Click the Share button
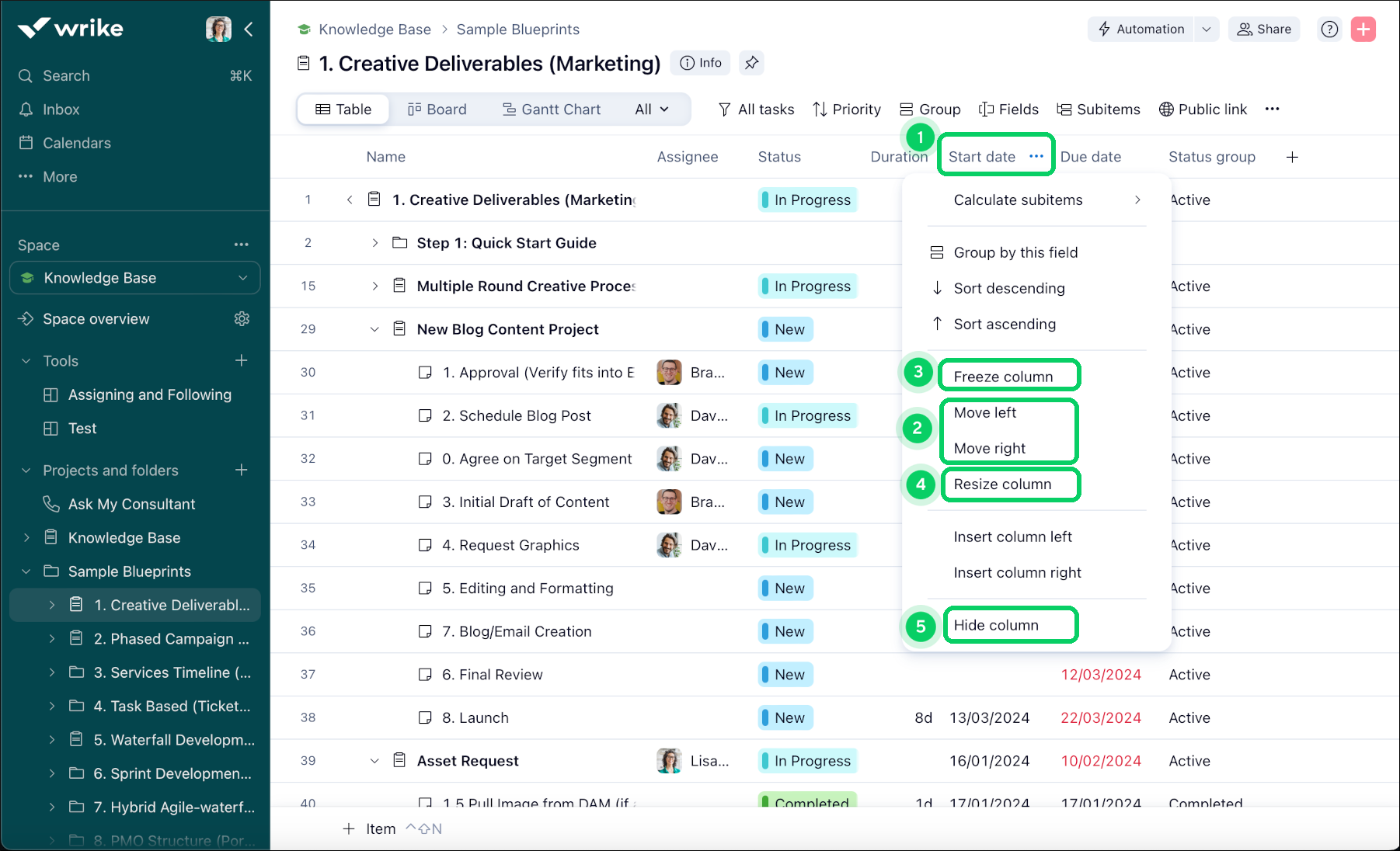The width and height of the screenshot is (1400, 851). pos(1264,30)
